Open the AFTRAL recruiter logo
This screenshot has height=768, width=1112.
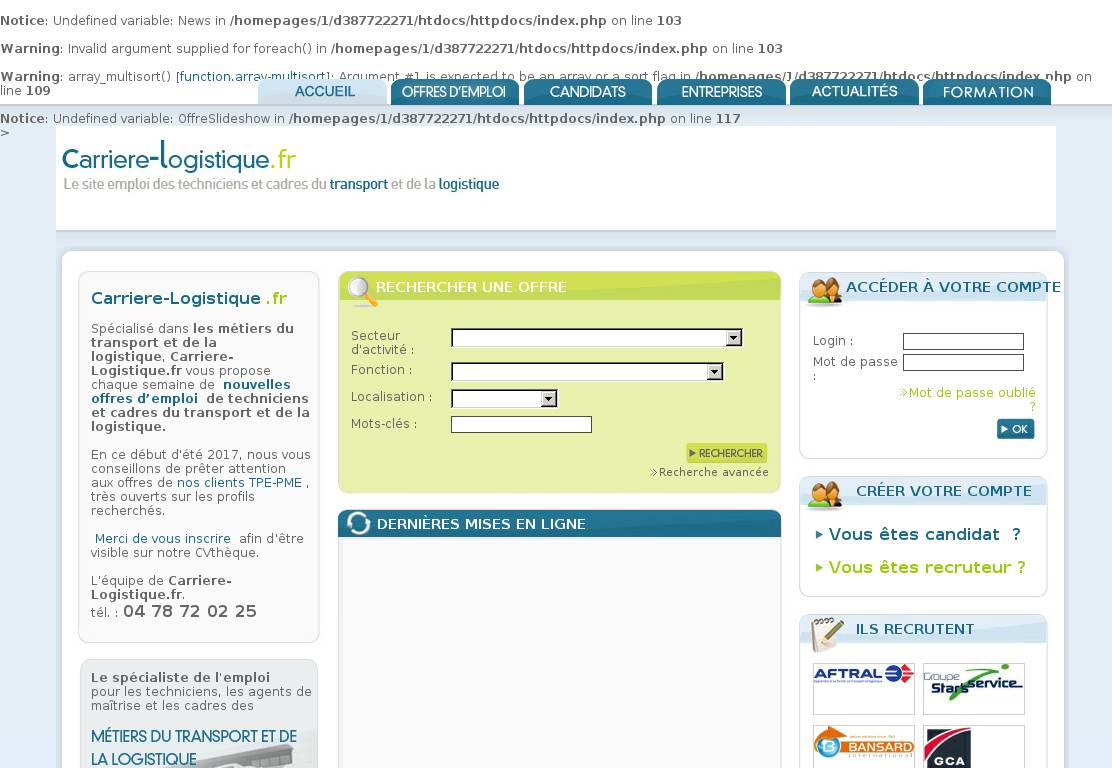(863, 686)
